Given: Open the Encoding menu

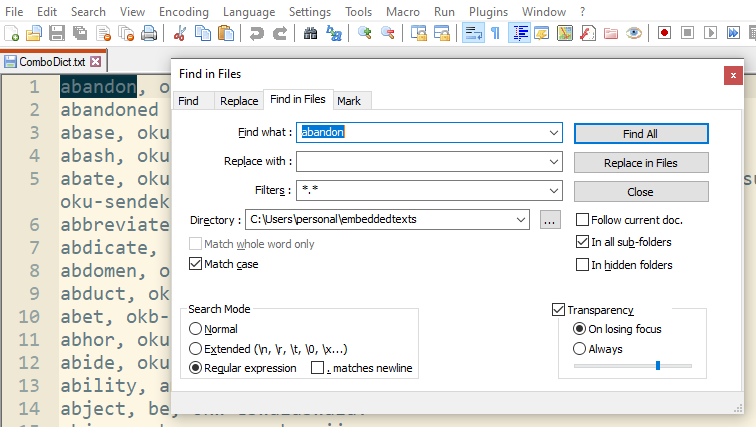Looking at the screenshot, I should 184,12.
